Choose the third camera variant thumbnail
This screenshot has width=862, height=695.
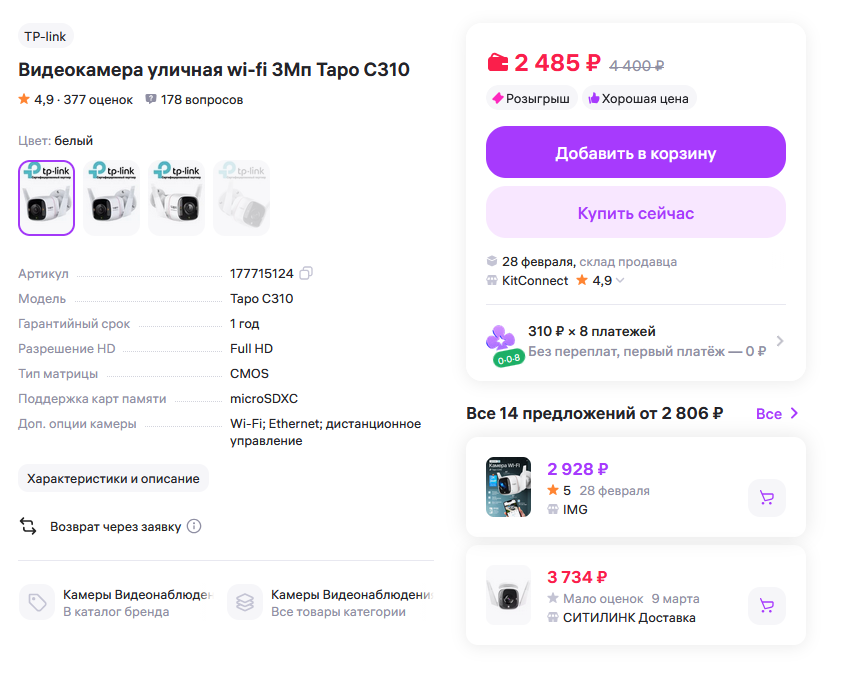point(176,198)
